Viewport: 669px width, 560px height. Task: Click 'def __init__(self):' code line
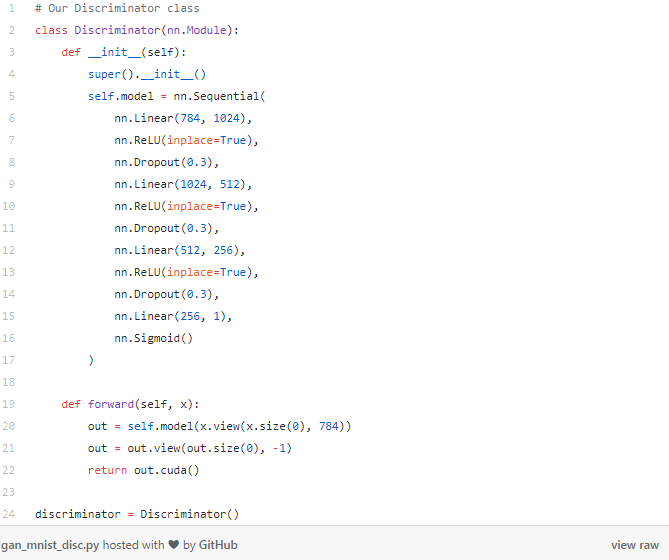coord(124,52)
